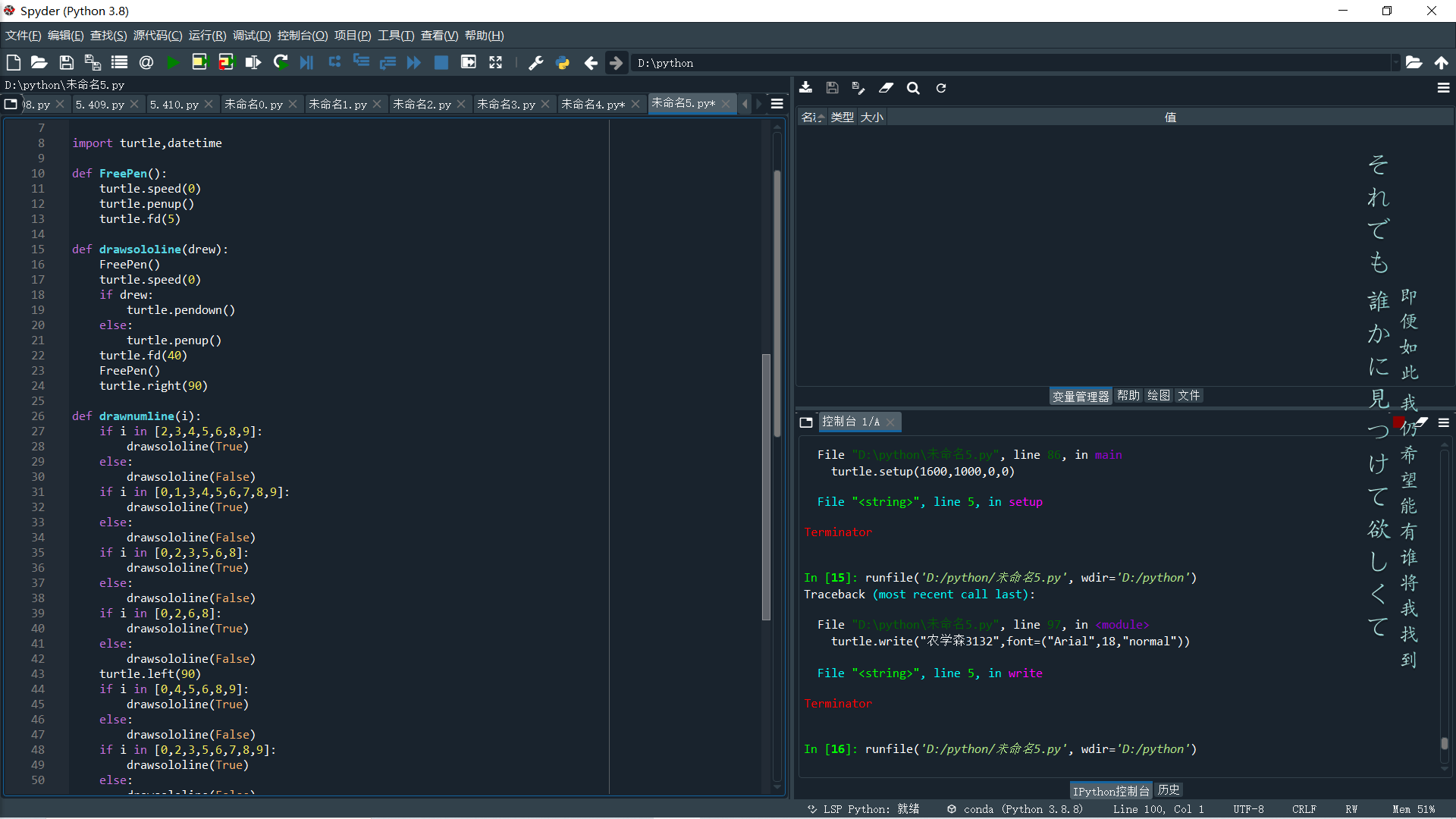Open console pane options hamburger menu
Viewport: 1456px width, 819px height.
1444,422
